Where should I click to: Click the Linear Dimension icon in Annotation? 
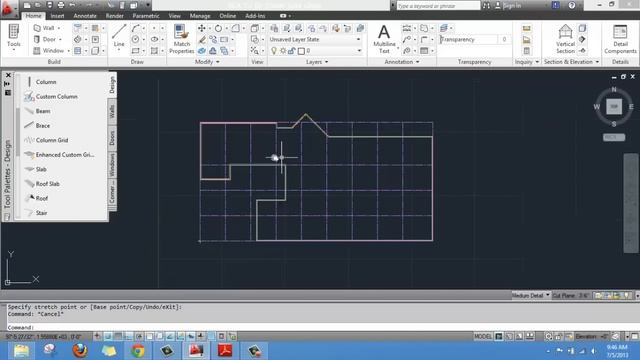click(x=407, y=28)
